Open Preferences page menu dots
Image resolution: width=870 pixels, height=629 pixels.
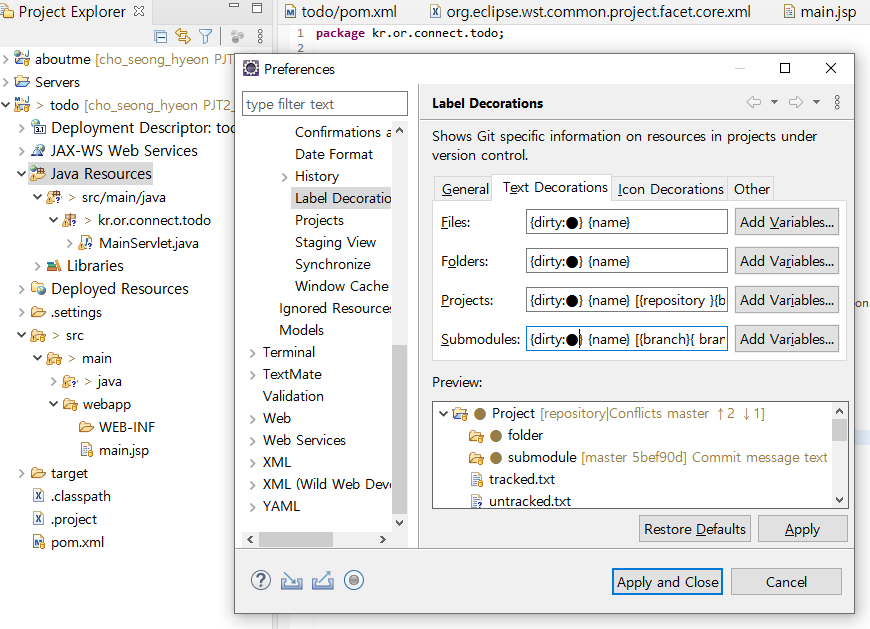tap(837, 102)
